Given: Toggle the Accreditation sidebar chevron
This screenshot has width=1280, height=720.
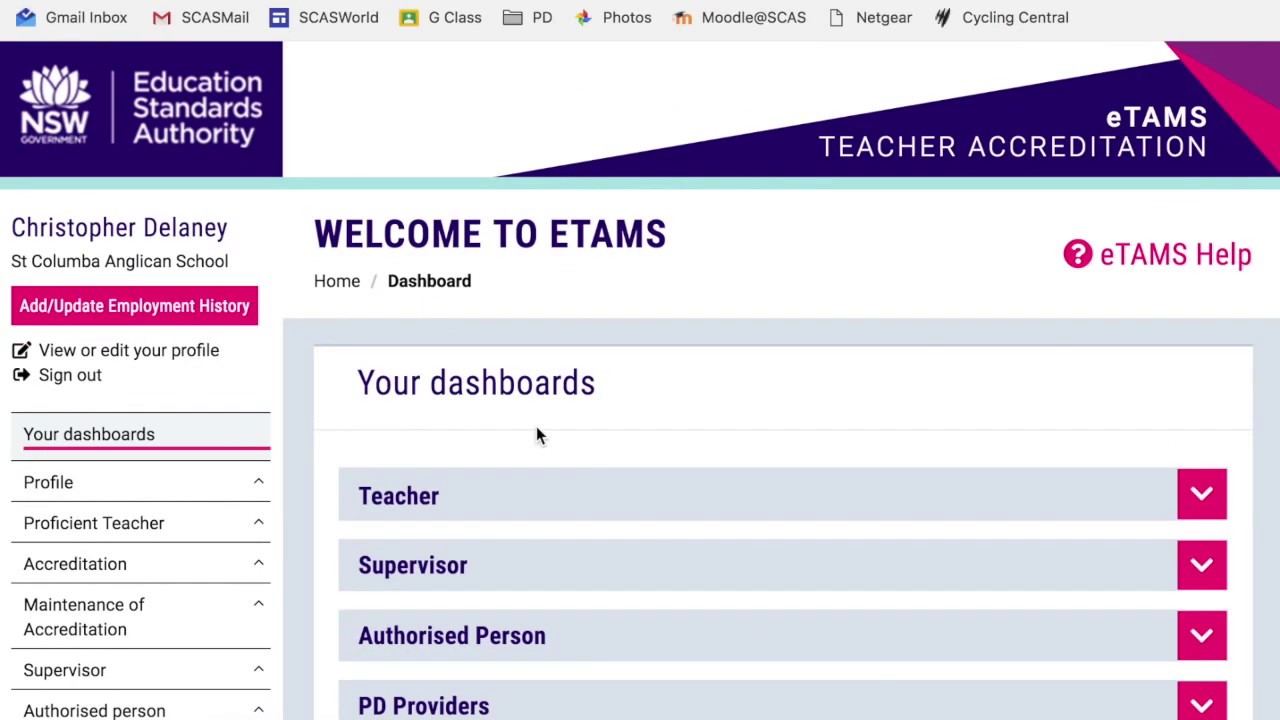Looking at the screenshot, I should [258, 564].
